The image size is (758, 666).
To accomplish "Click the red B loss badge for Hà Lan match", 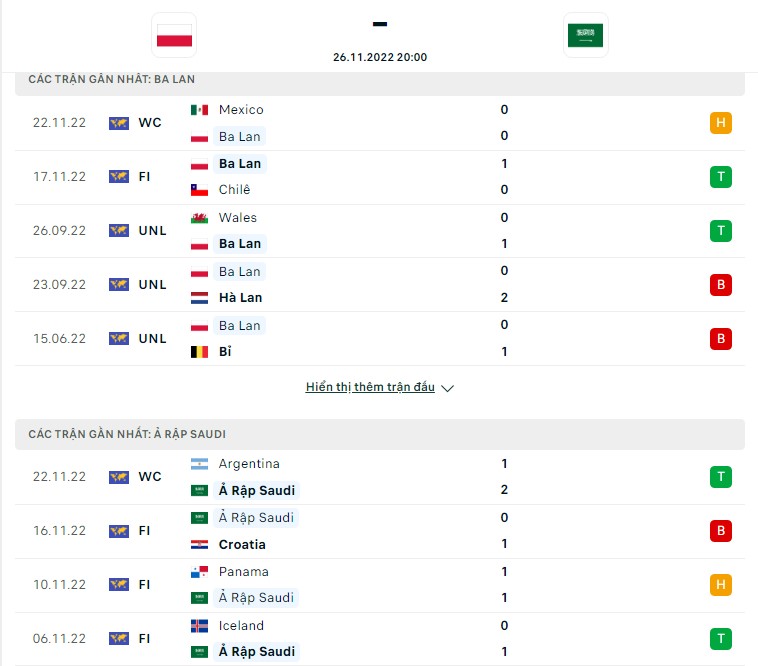I will coord(720,285).
